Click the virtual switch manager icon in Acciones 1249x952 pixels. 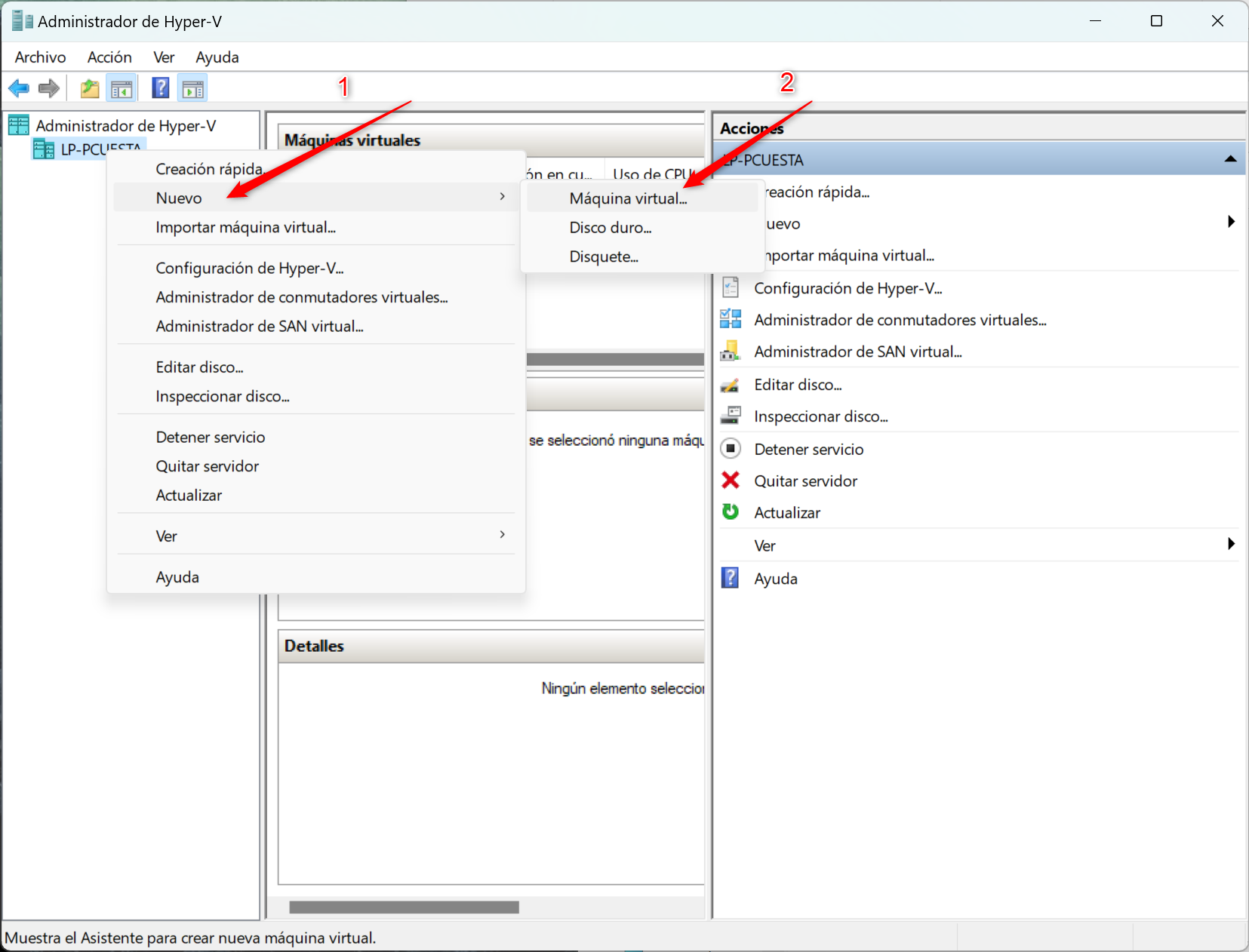[731, 319]
